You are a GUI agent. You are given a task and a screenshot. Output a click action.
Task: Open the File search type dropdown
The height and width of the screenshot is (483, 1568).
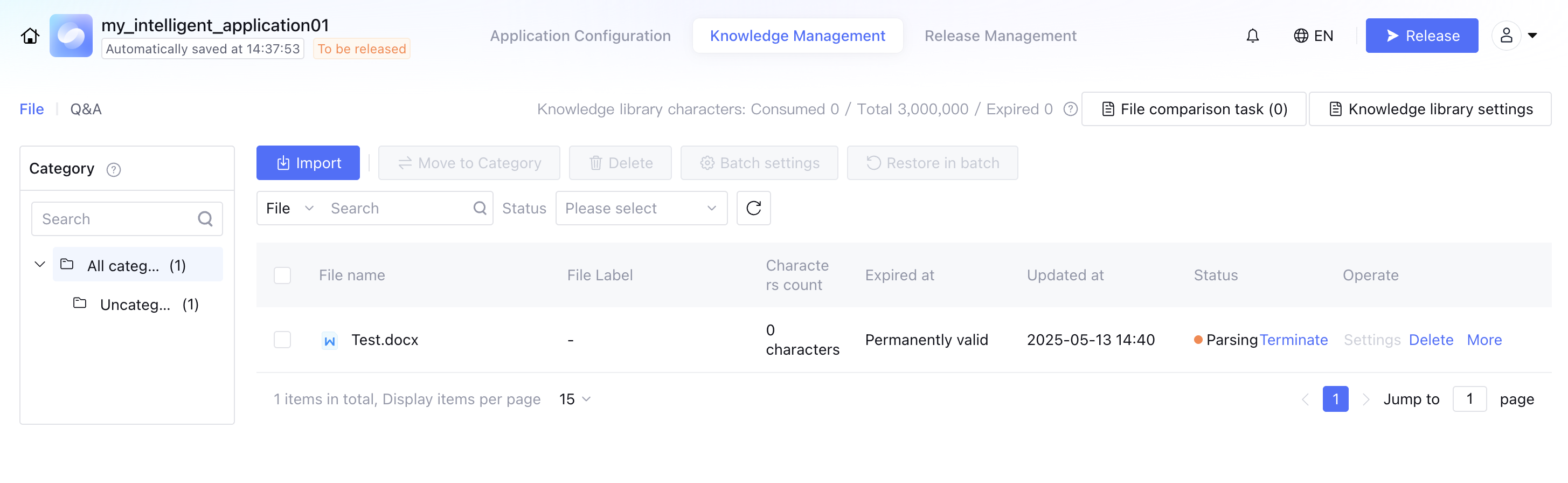[290, 208]
